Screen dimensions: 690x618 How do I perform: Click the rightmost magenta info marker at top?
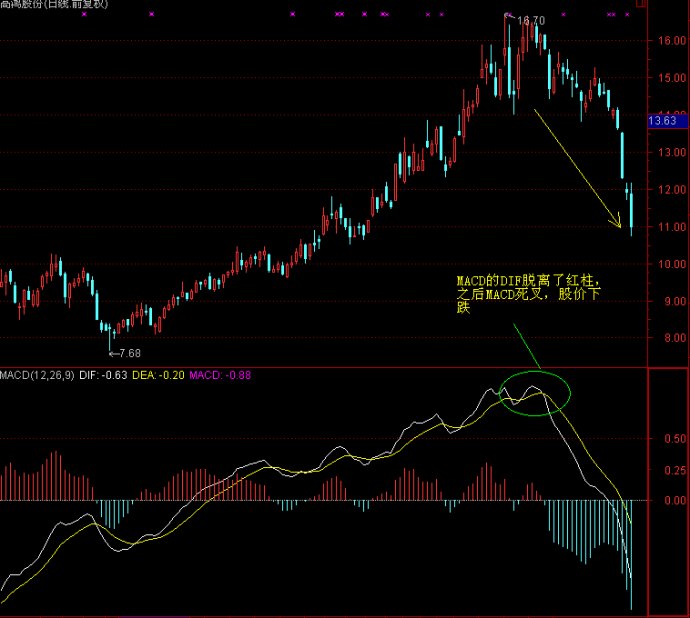[627, 15]
